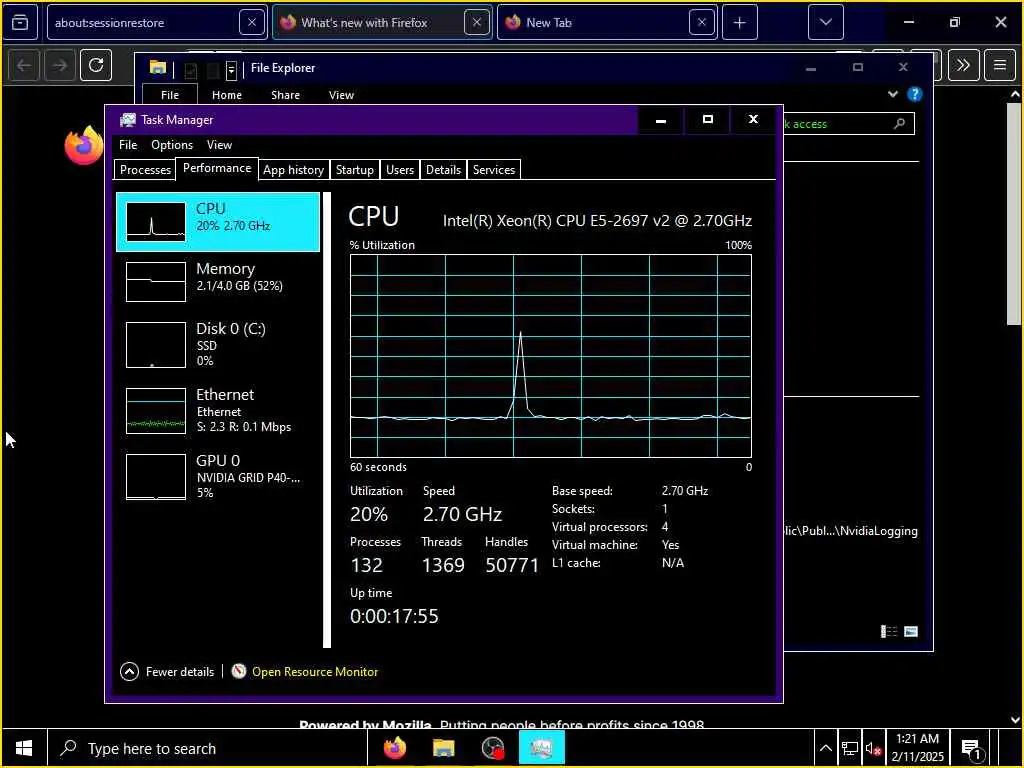
Task: Close the New Tab tab
Action: (x=701, y=23)
